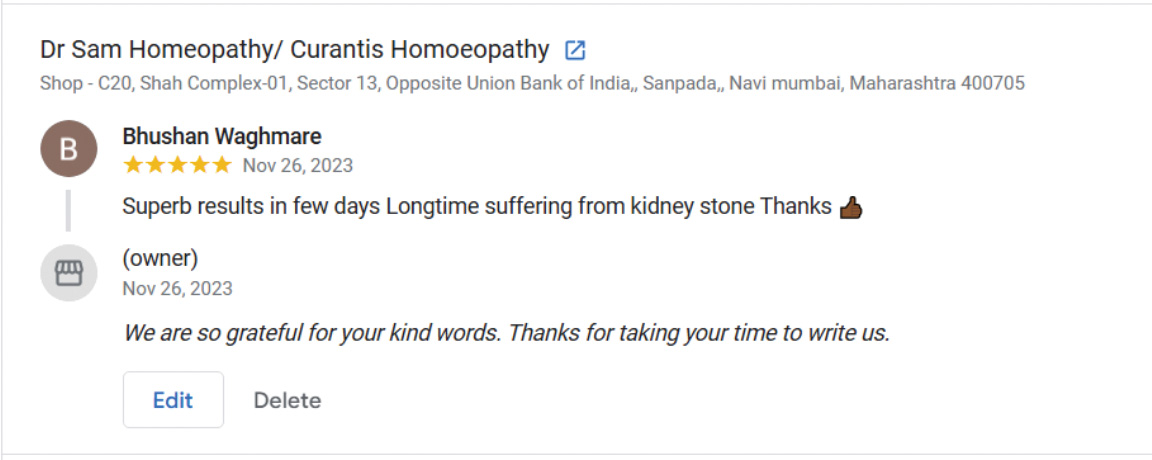Delete the owner reply
This screenshot has width=1152, height=460.
(x=287, y=400)
